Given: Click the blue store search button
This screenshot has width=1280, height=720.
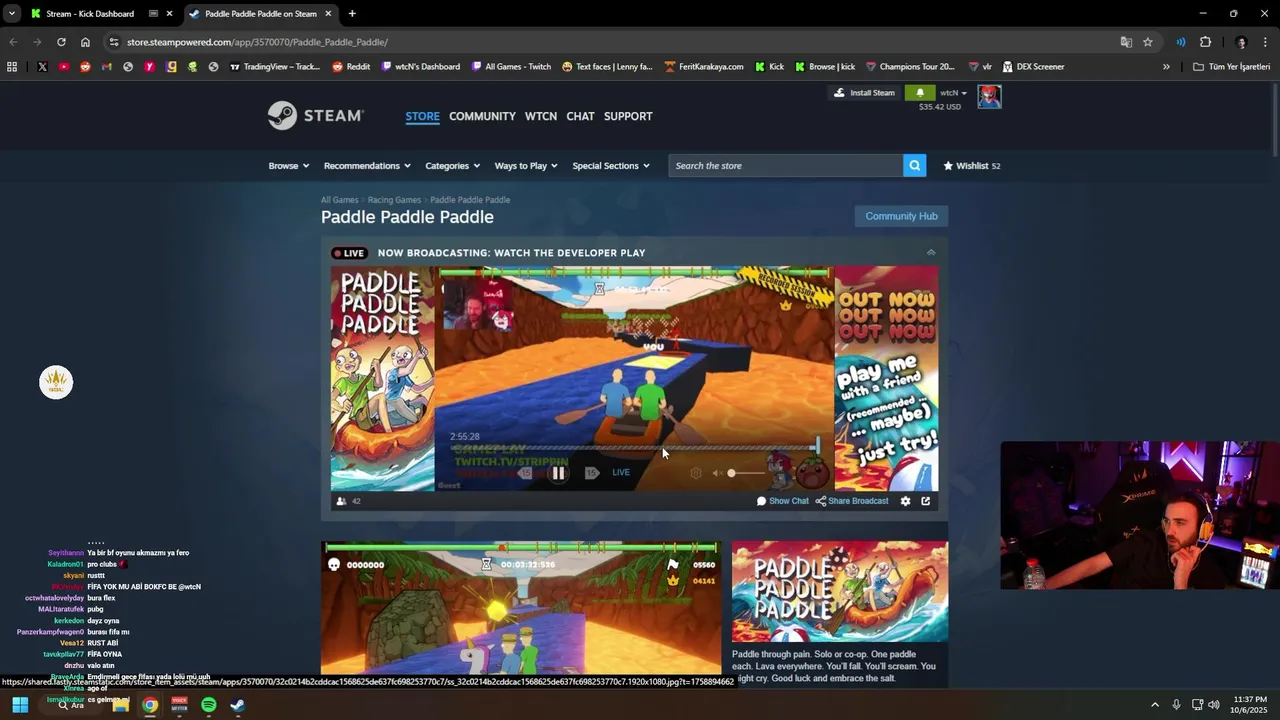Looking at the screenshot, I should coord(914,166).
